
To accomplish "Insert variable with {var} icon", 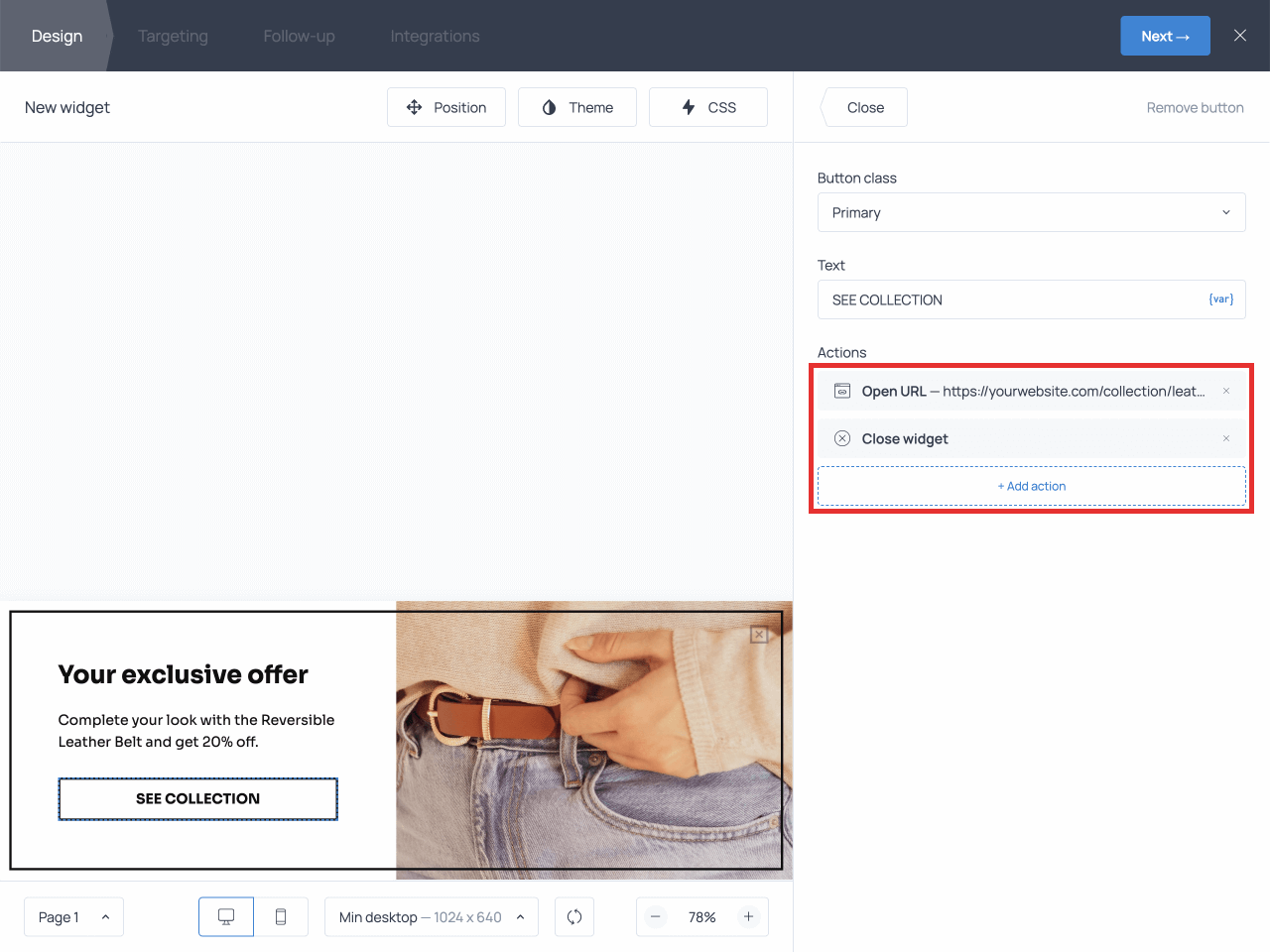I will point(1220,299).
